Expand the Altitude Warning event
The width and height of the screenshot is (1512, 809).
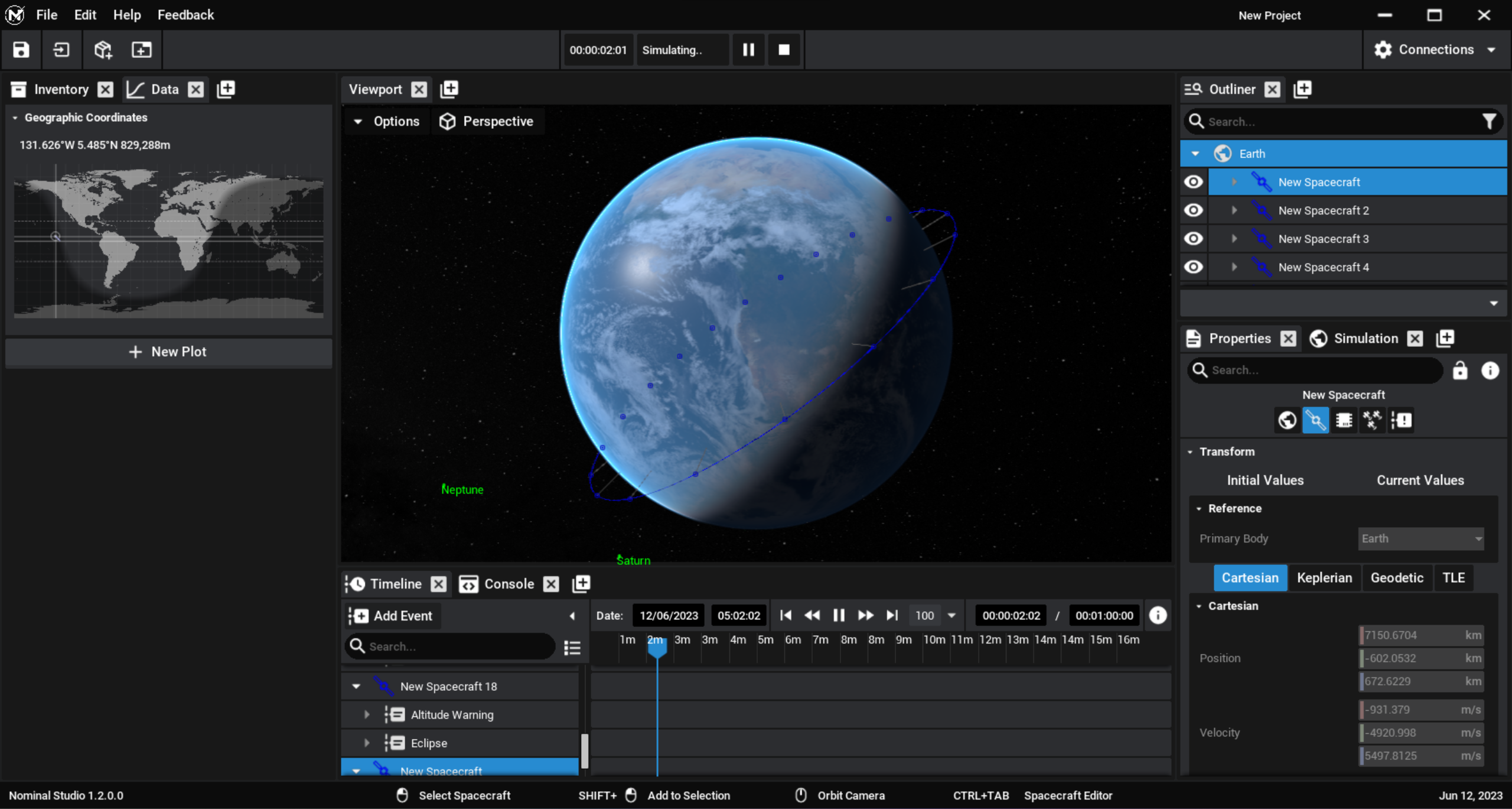point(367,714)
